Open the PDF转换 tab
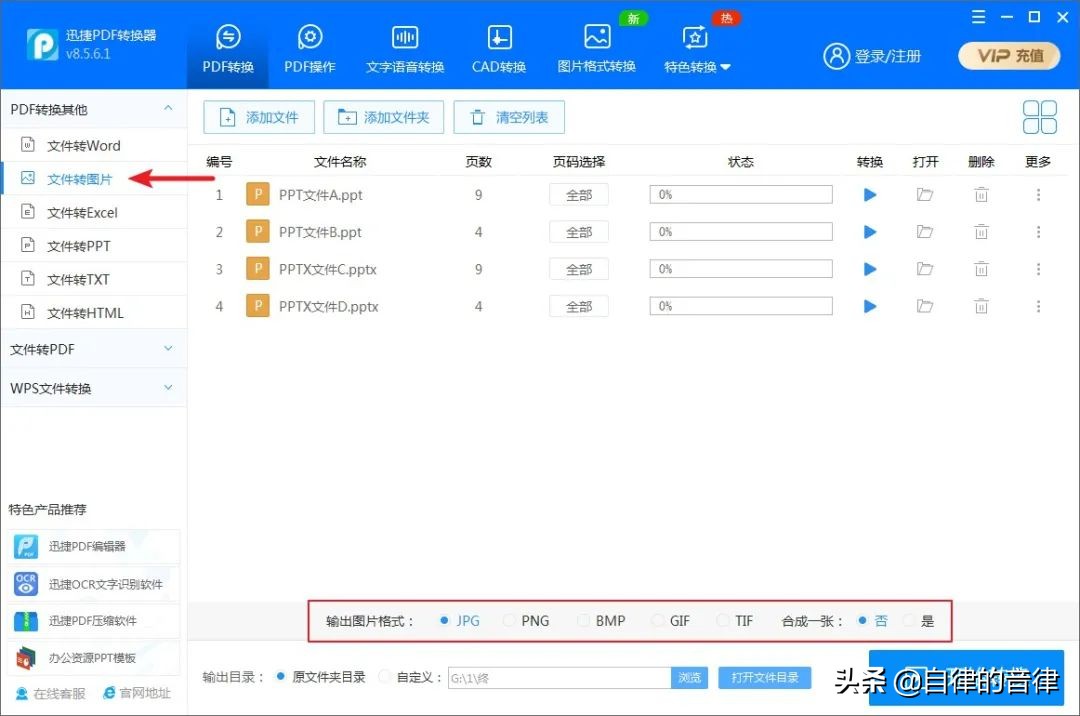1080x716 pixels. pyautogui.click(x=228, y=49)
